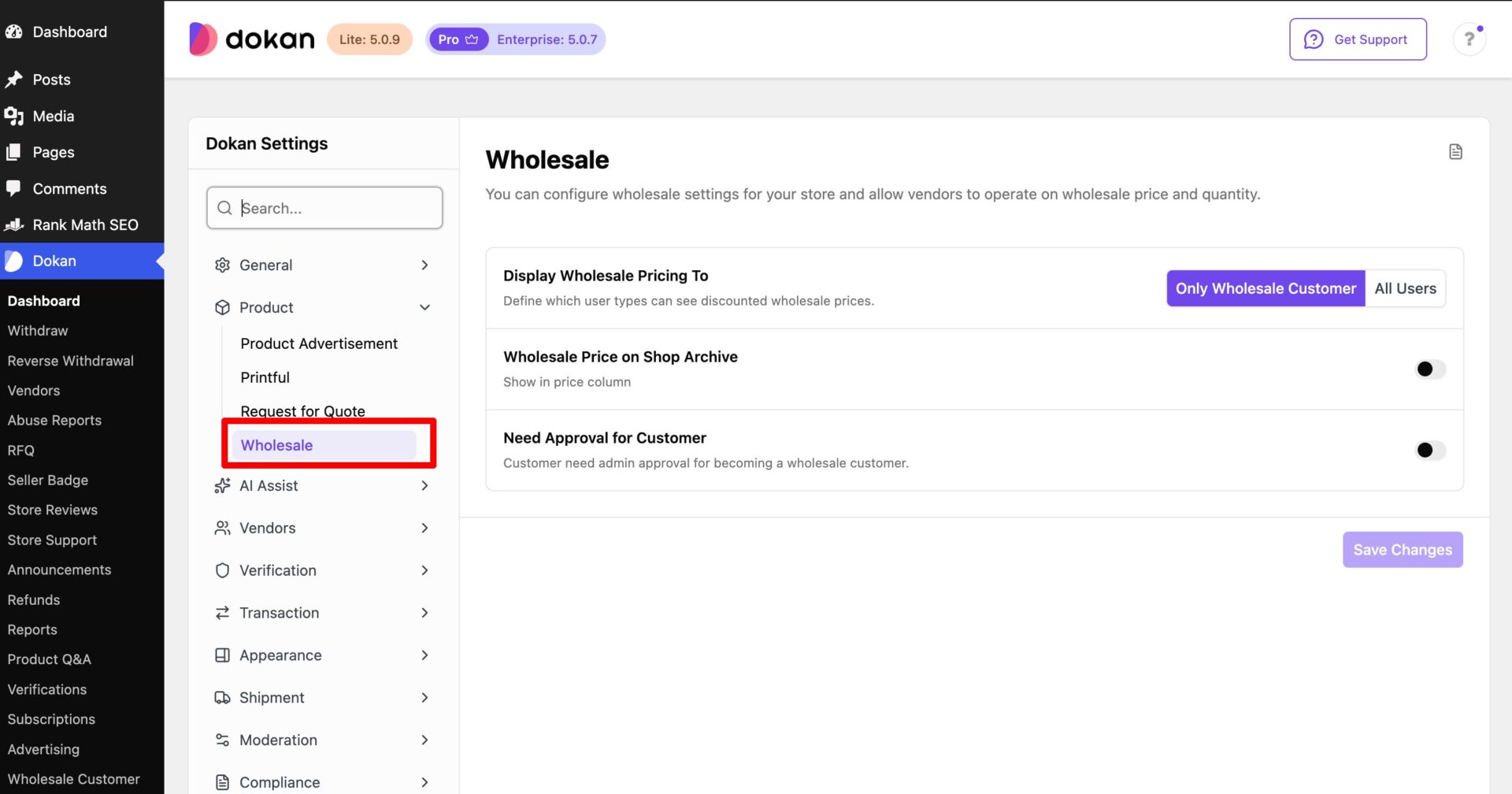Open Product Q&A link

50,660
